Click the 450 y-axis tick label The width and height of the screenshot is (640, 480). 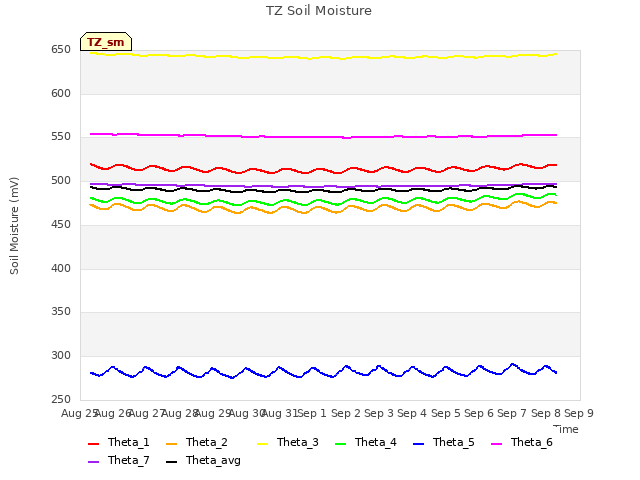tap(61, 224)
